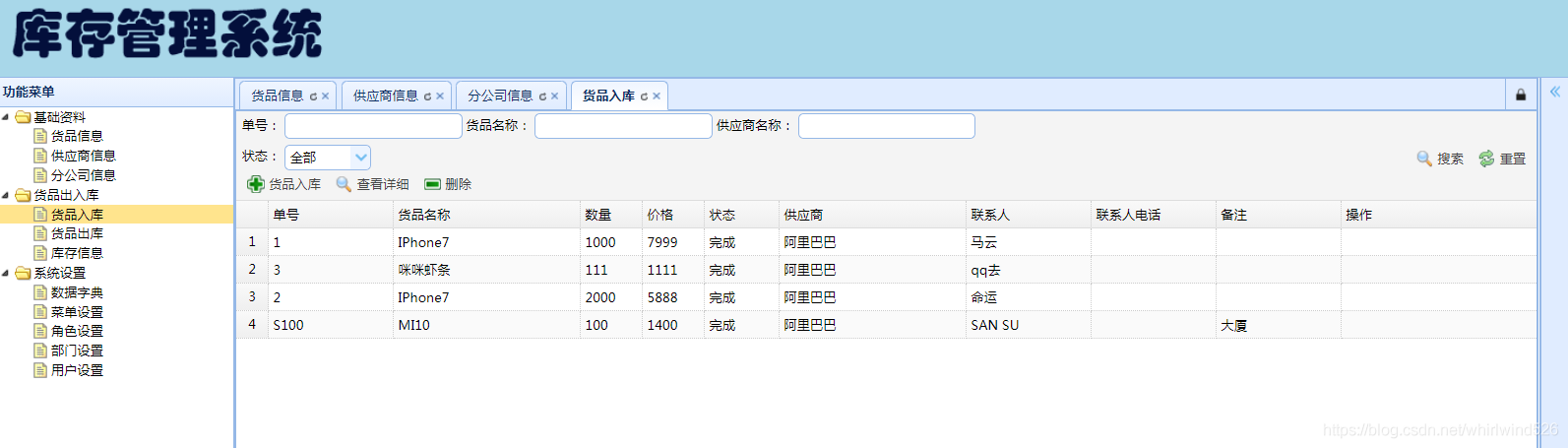The width and height of the screenshot is (1568, 448).
Task: Click the 7999 price cell
Action: pyautogui.click(x=673, y=242)
